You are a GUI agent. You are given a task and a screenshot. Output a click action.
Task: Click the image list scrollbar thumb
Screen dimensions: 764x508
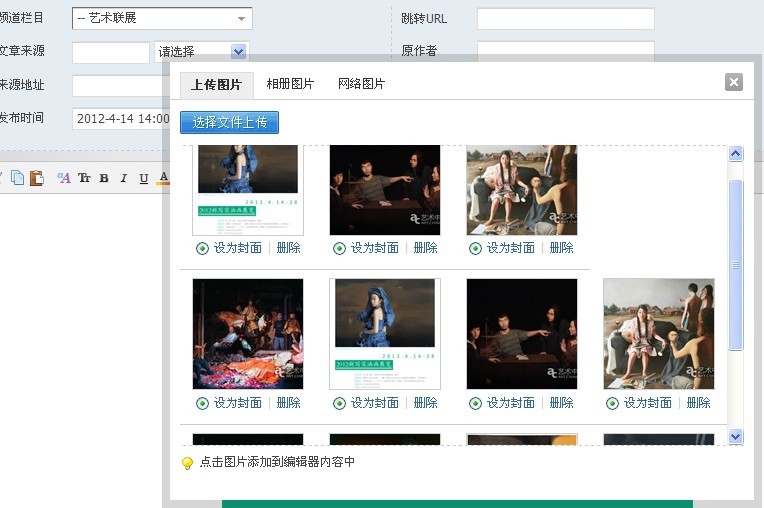point(736,265)
